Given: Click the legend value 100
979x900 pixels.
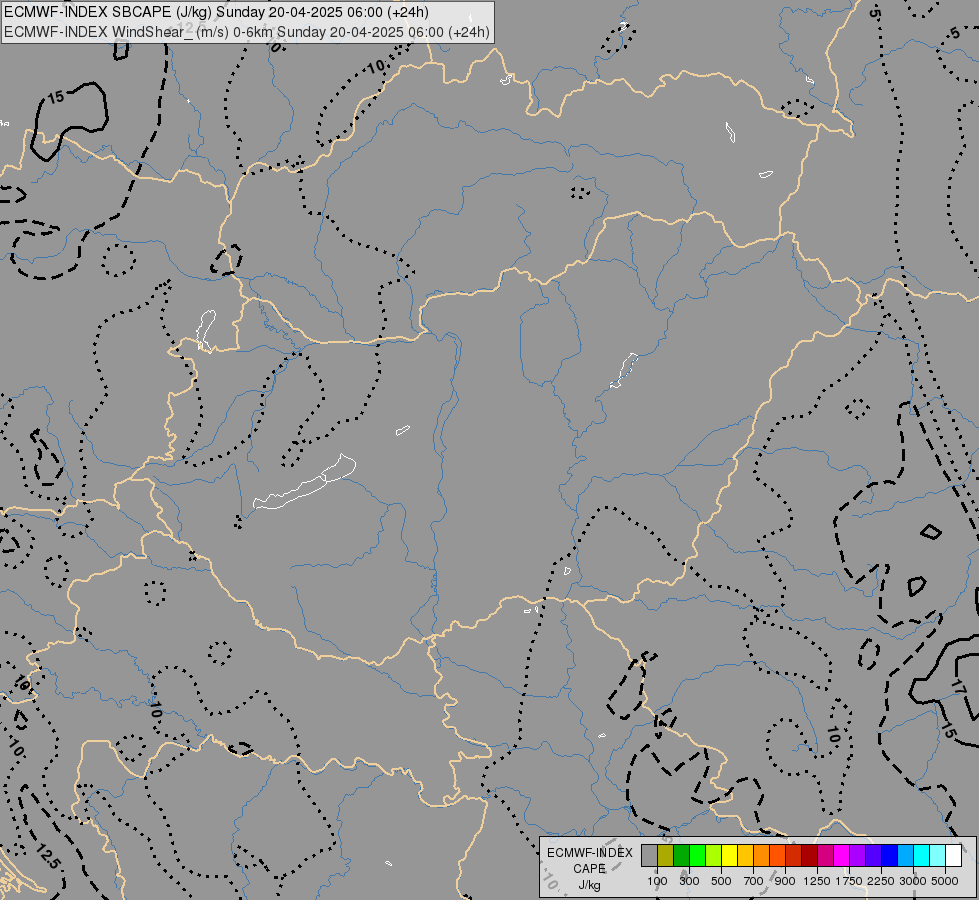Looking at the screenshot, I should [x=657, y=881].
